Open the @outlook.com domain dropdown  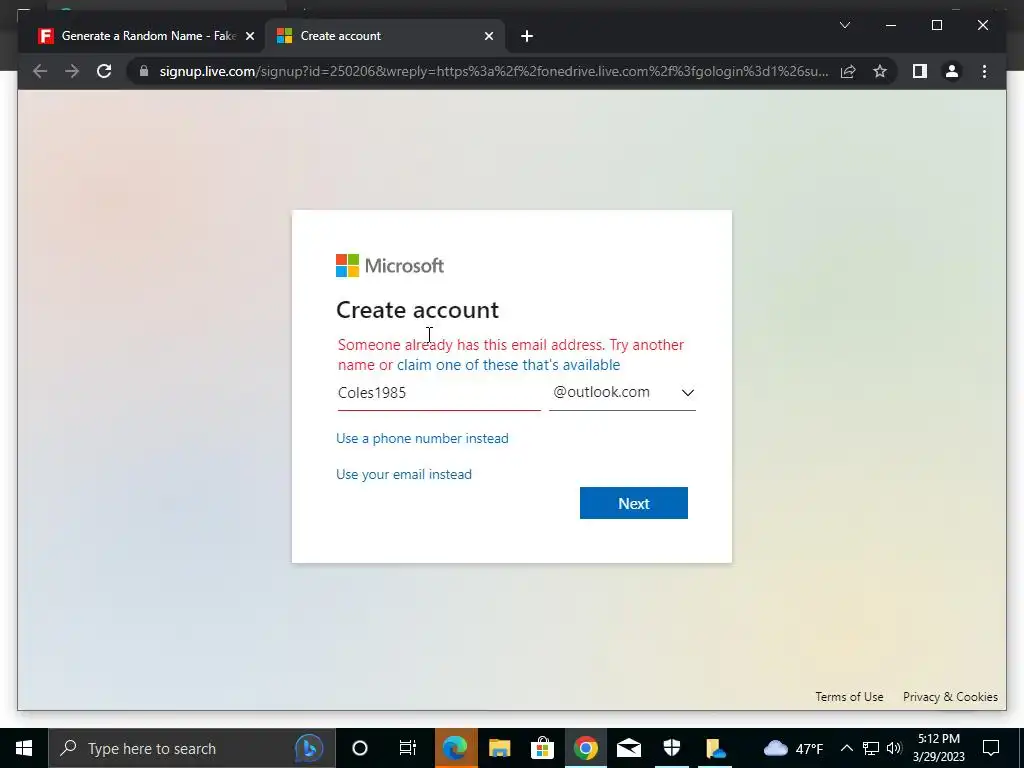coord(622,392)
